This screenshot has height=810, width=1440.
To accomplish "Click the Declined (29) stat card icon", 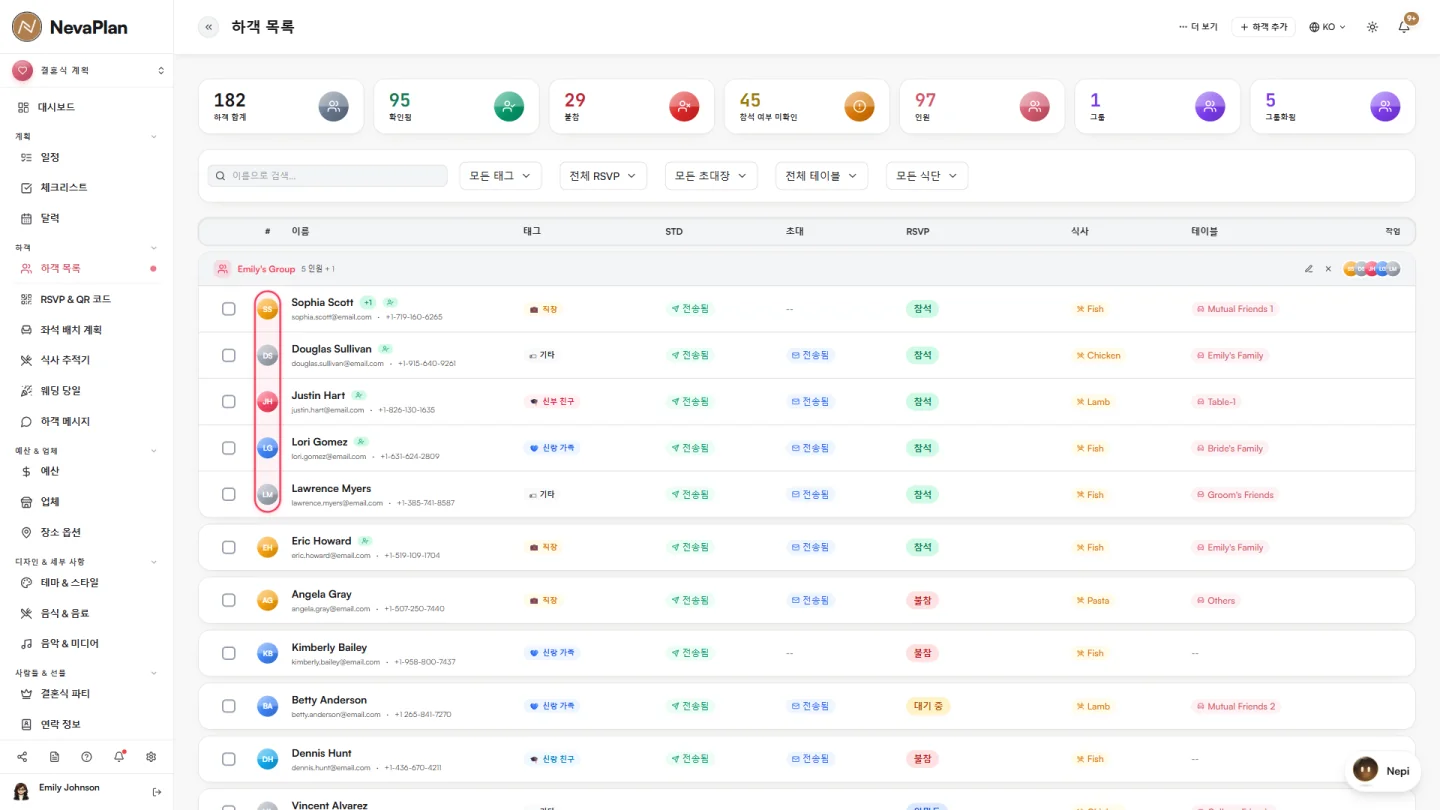I will [x=684, y=106].
